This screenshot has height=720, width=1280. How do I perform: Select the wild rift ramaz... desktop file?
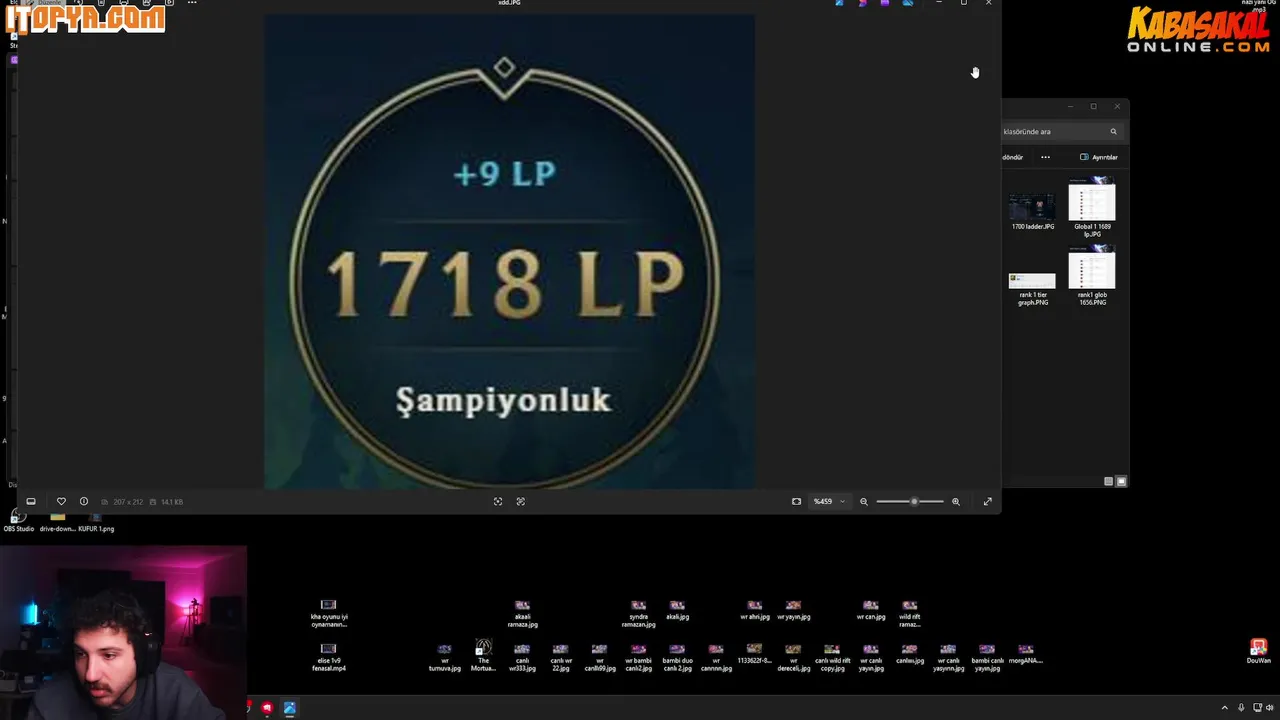click(909, 614)
